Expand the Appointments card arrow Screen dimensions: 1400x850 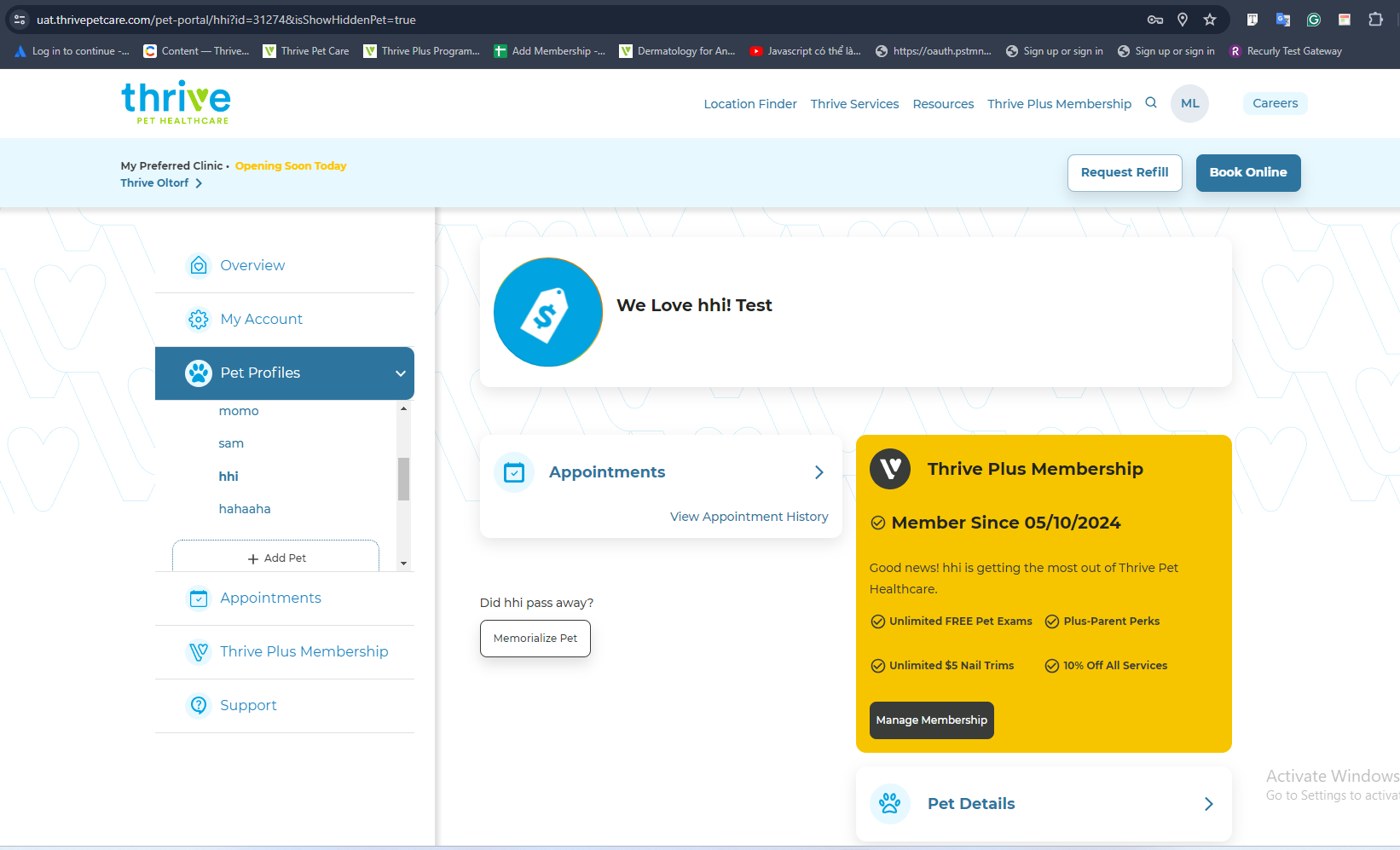(819, 472)
